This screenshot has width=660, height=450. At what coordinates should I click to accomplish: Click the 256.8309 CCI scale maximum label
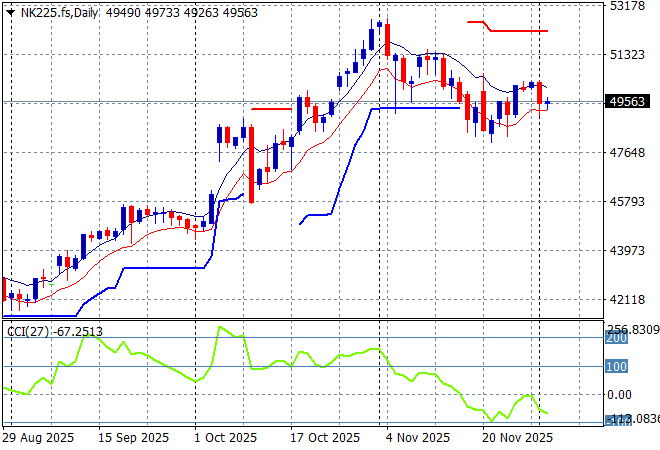[x=632, y=329]
